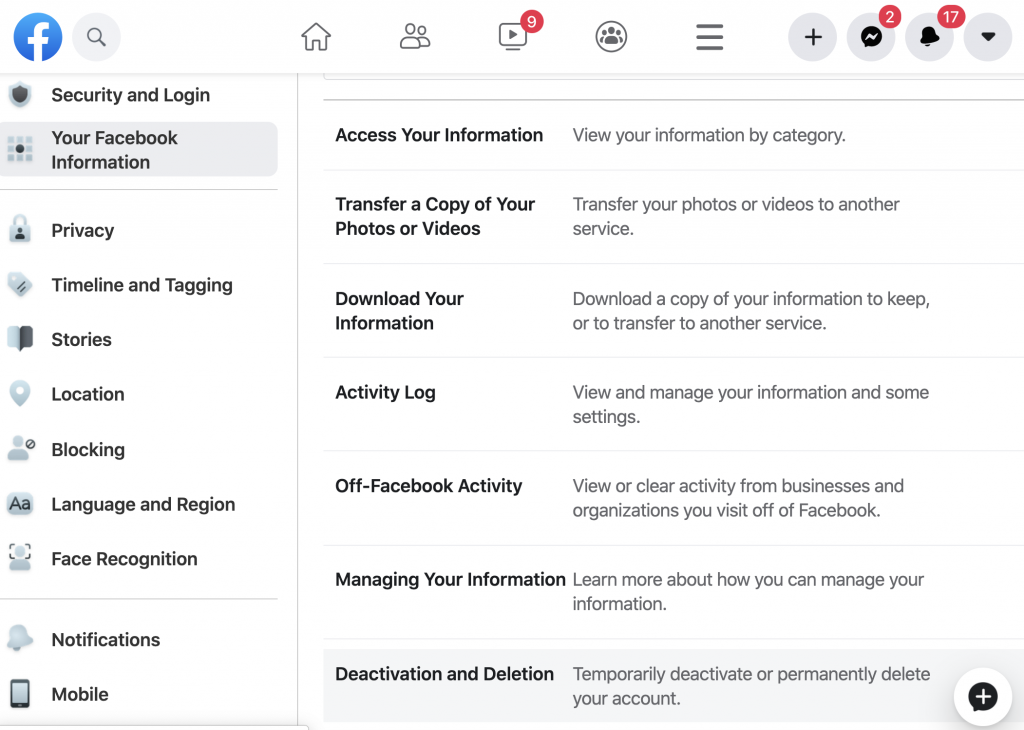1024x730 pixels.
Task: Click the Stories book icon
Action: [x=20, y=339]
